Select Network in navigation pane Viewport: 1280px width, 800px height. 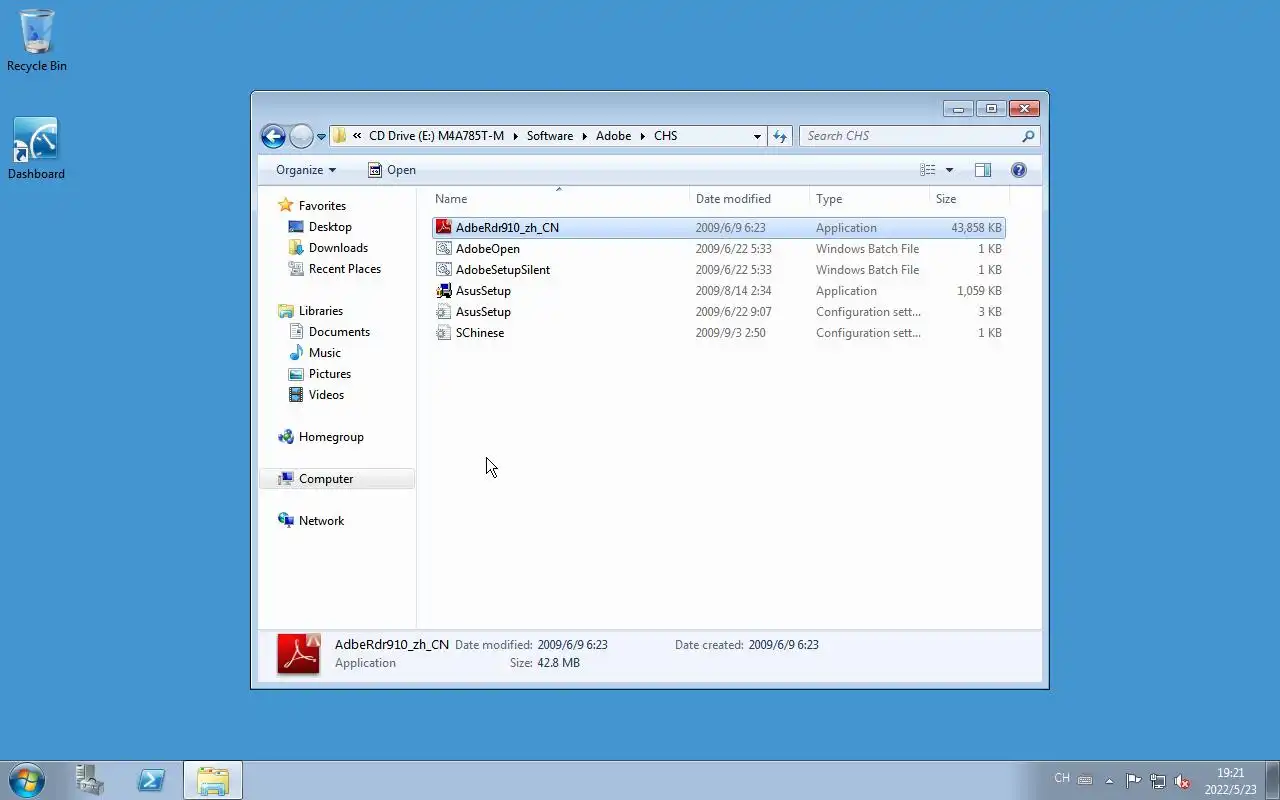321,521
